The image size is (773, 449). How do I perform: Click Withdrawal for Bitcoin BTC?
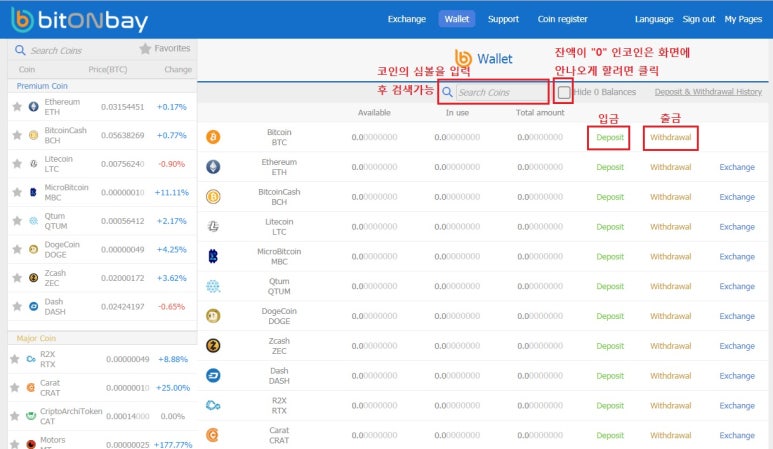click(670, 138)
